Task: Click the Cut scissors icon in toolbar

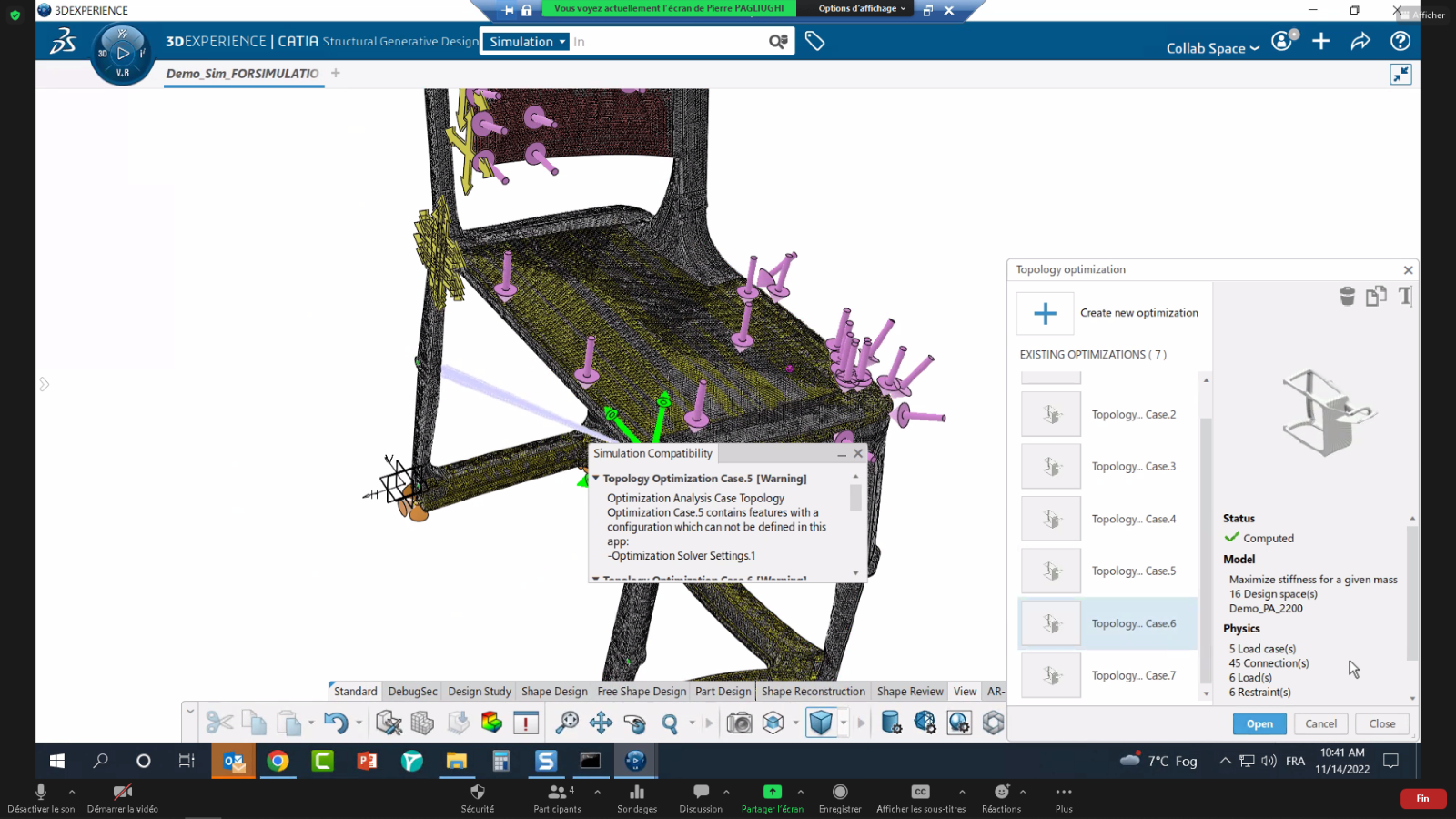Action: pos(219,723)
